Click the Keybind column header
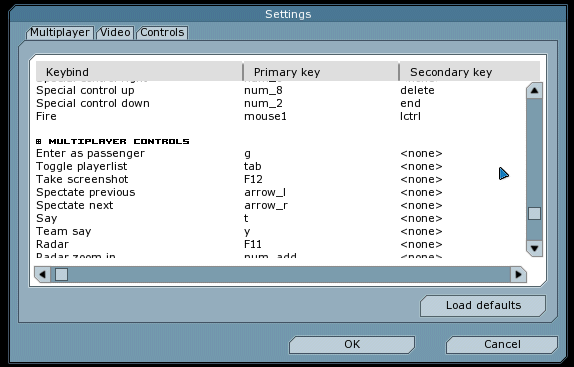574x367 pixels. coord(139,72)
